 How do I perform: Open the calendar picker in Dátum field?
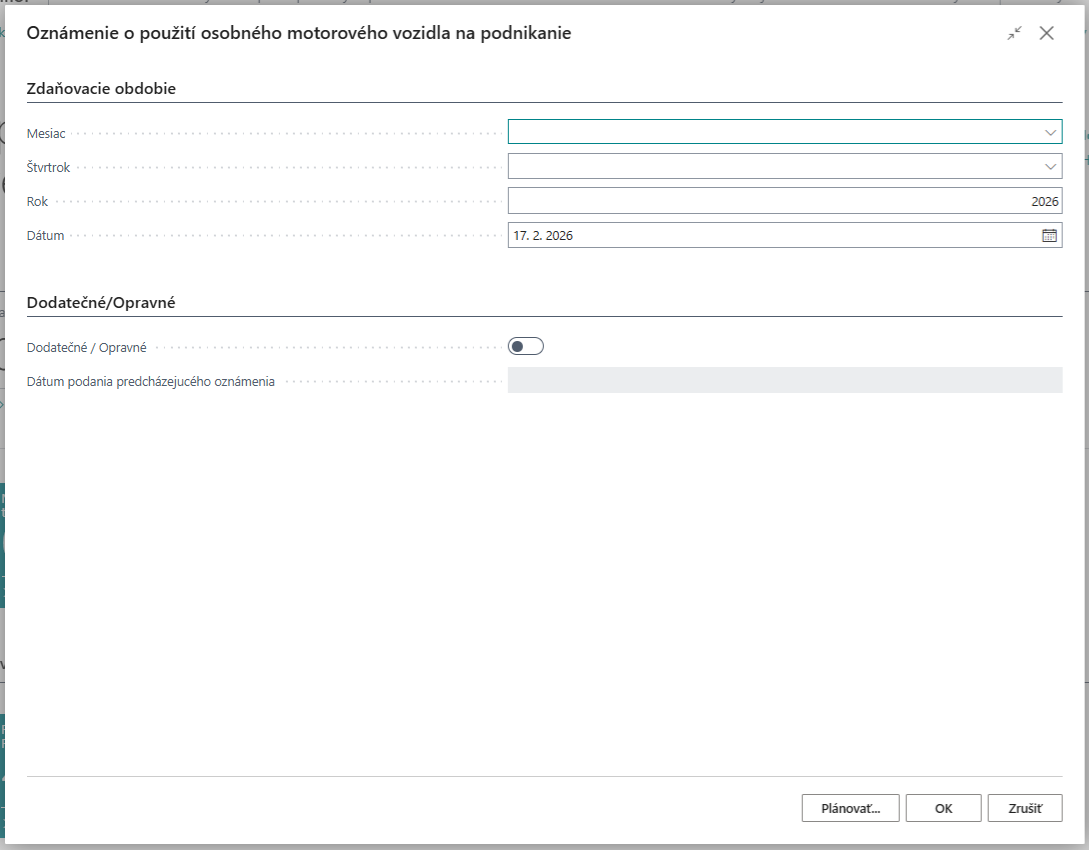[1049, 236]
